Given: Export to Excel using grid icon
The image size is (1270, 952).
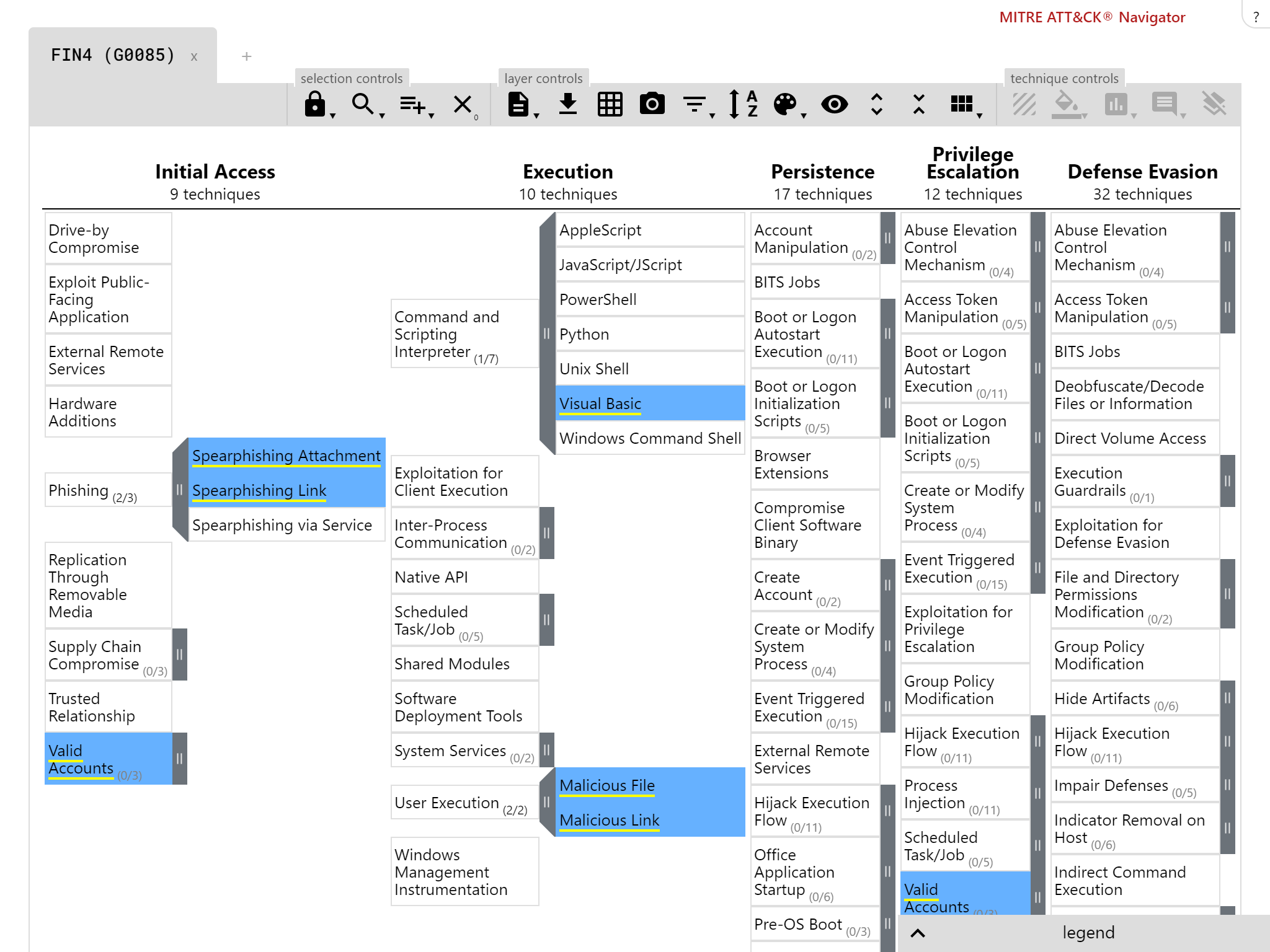Looking at the screenshot, I should (x=610, y=104).
